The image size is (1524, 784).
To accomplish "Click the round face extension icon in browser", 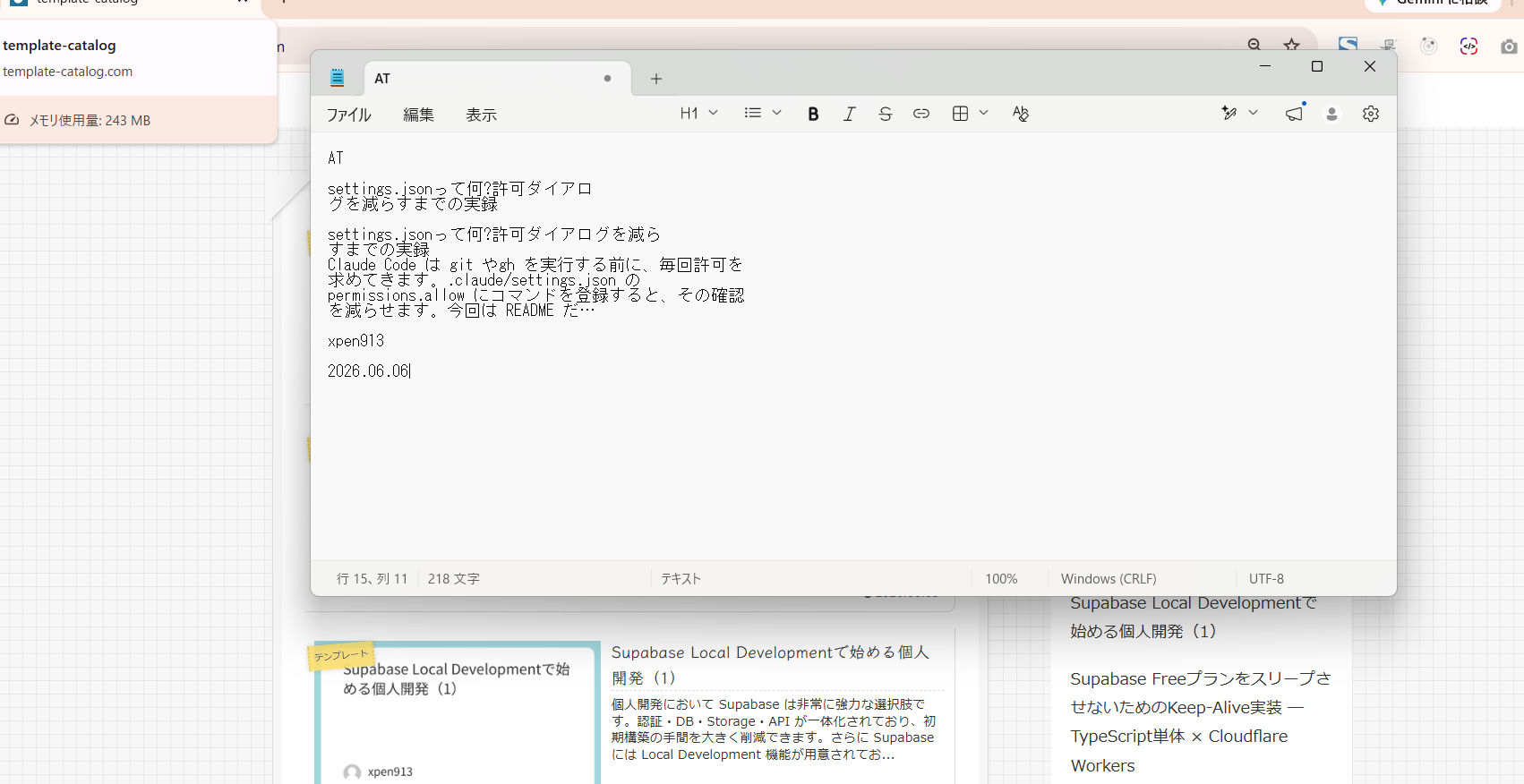I will (x=1428, y=46).
